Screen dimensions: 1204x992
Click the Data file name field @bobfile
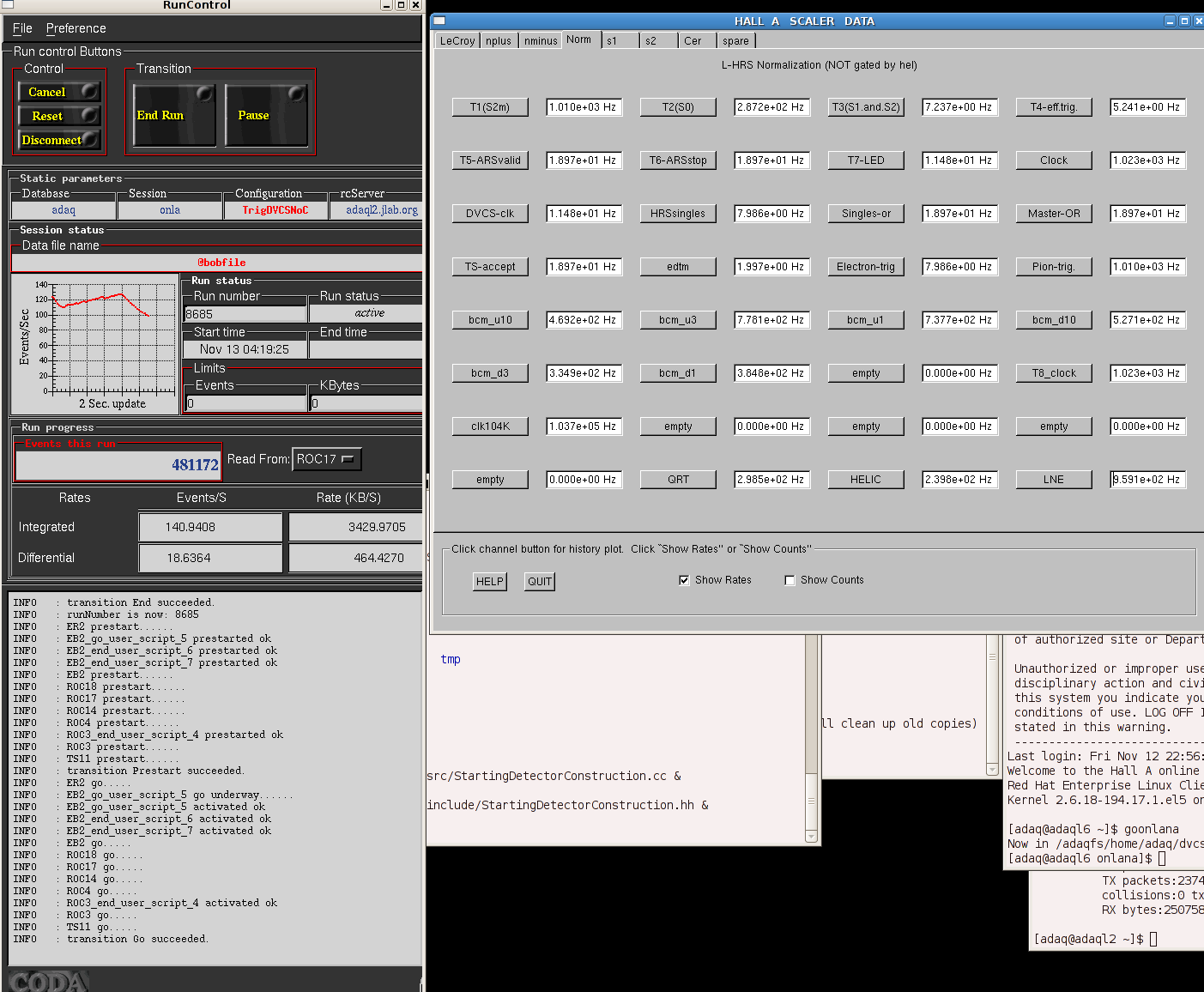[x=218, y=263]
